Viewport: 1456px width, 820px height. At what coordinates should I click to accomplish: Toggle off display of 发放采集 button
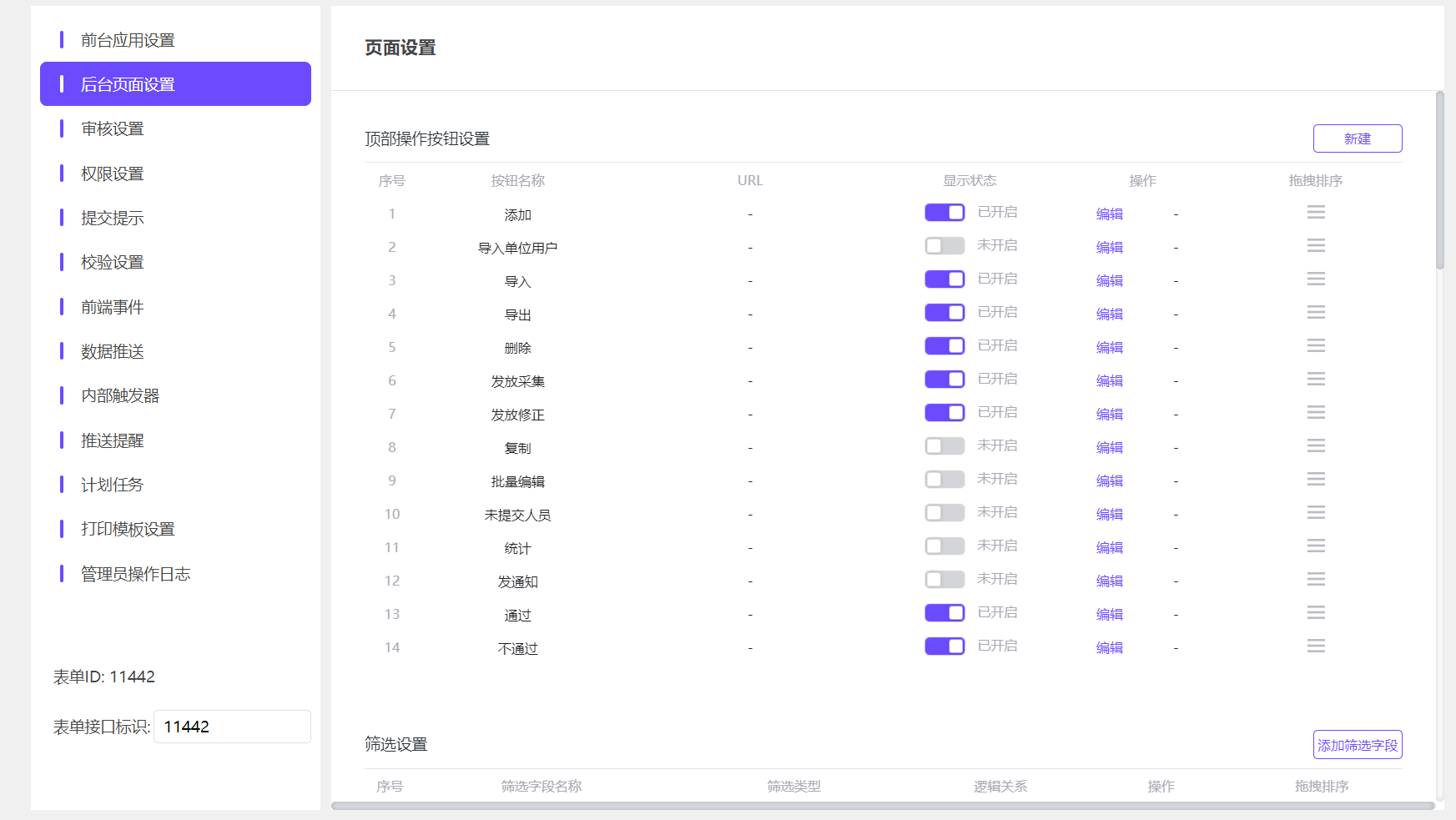point(945,380)
